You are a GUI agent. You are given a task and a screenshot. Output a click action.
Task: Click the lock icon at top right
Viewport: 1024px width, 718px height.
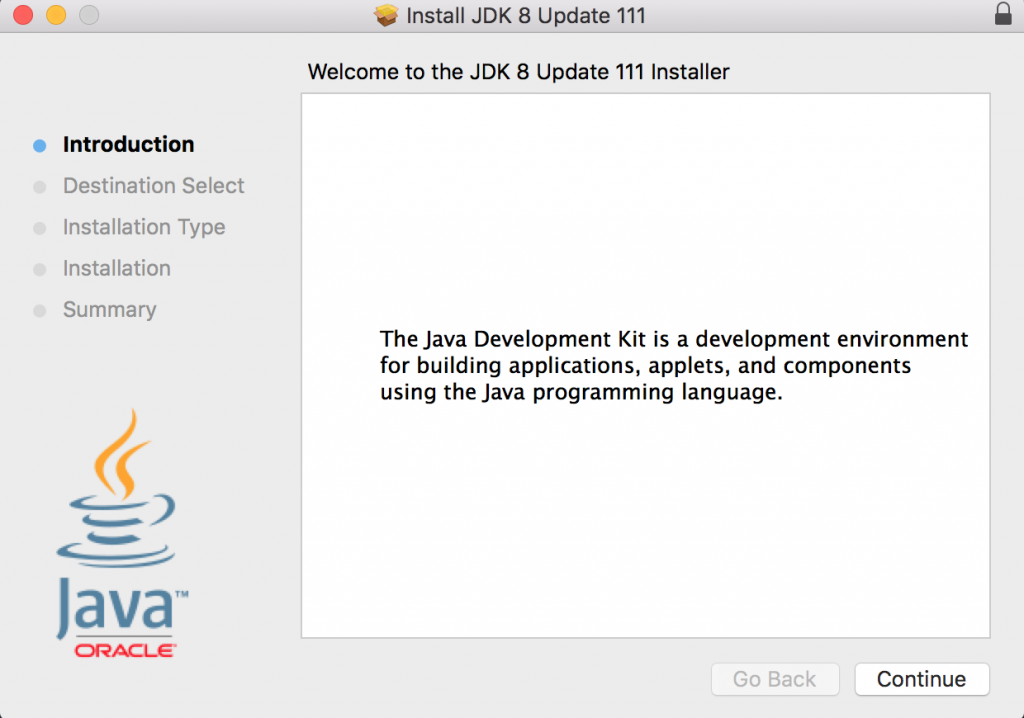coord(1004,15)
